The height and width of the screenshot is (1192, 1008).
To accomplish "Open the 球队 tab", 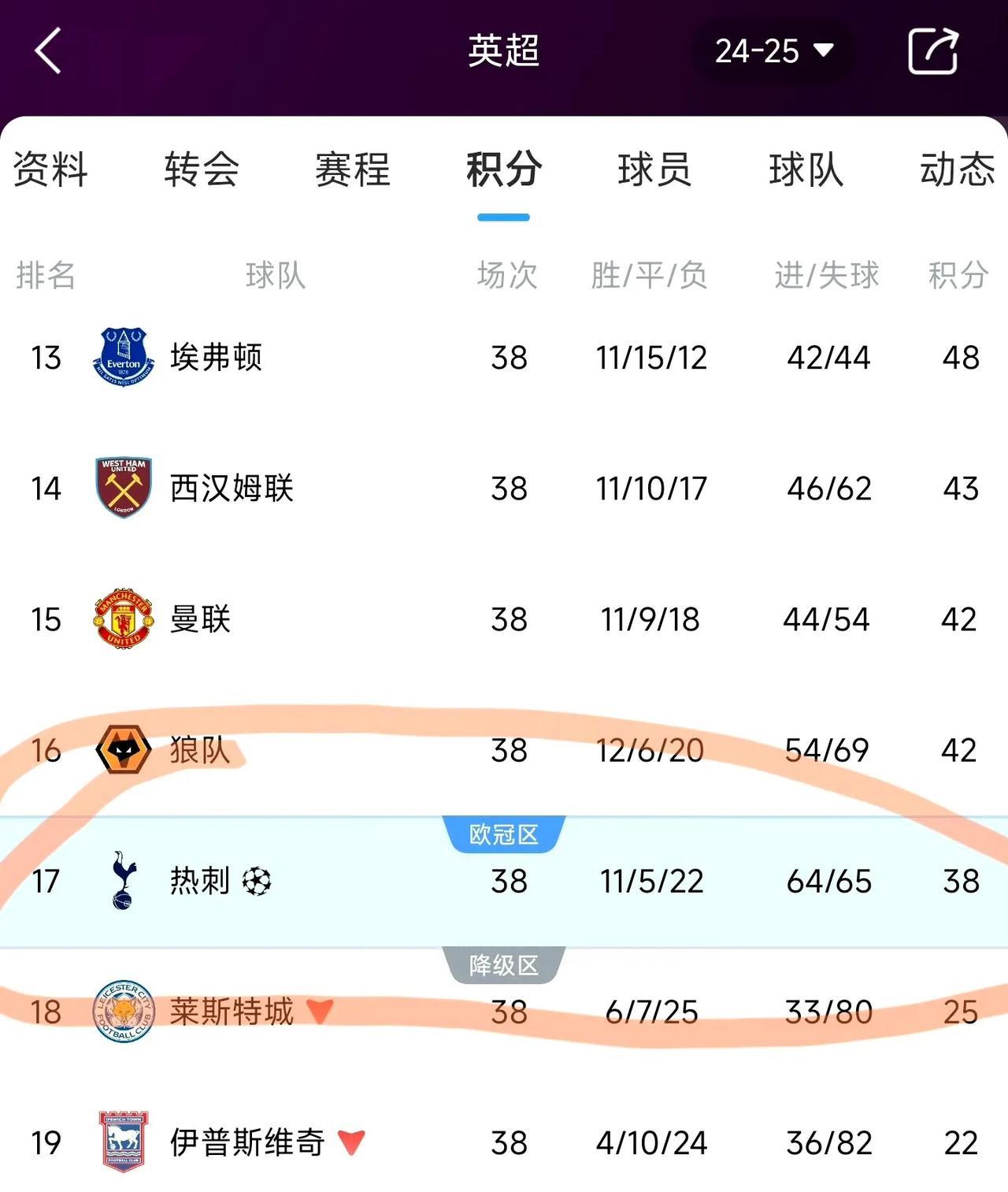I will coord(806,169).
